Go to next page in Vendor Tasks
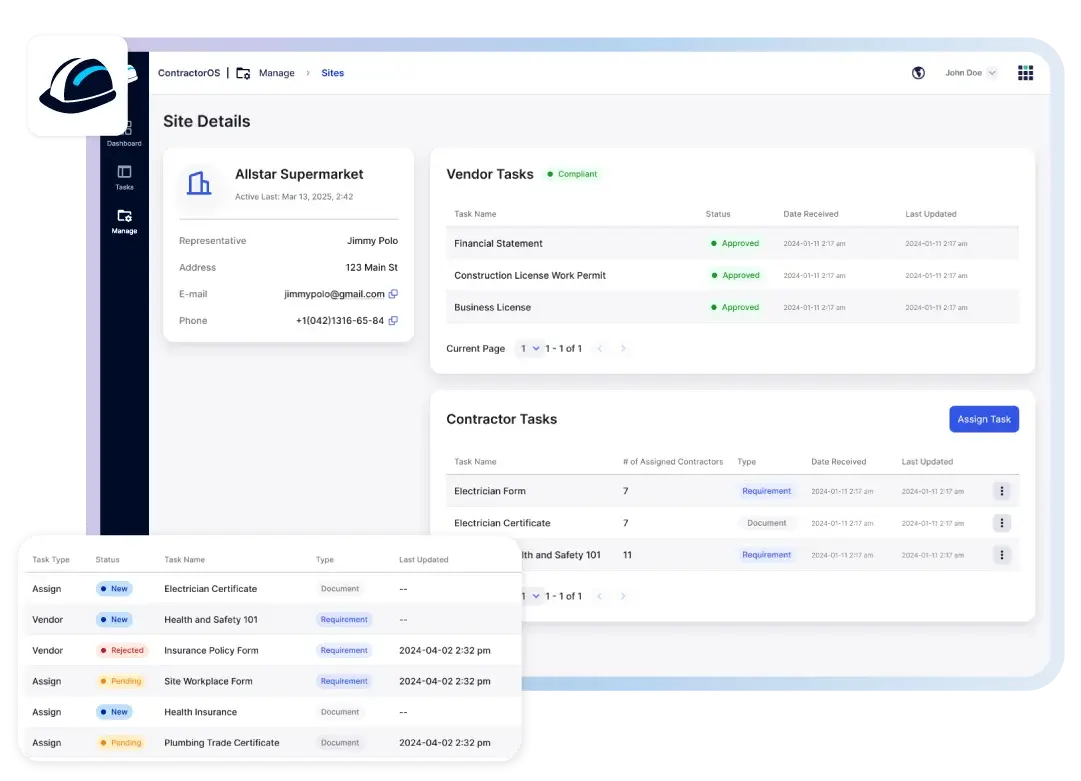This screenshot has height=781, width=1081. (623, 348)
